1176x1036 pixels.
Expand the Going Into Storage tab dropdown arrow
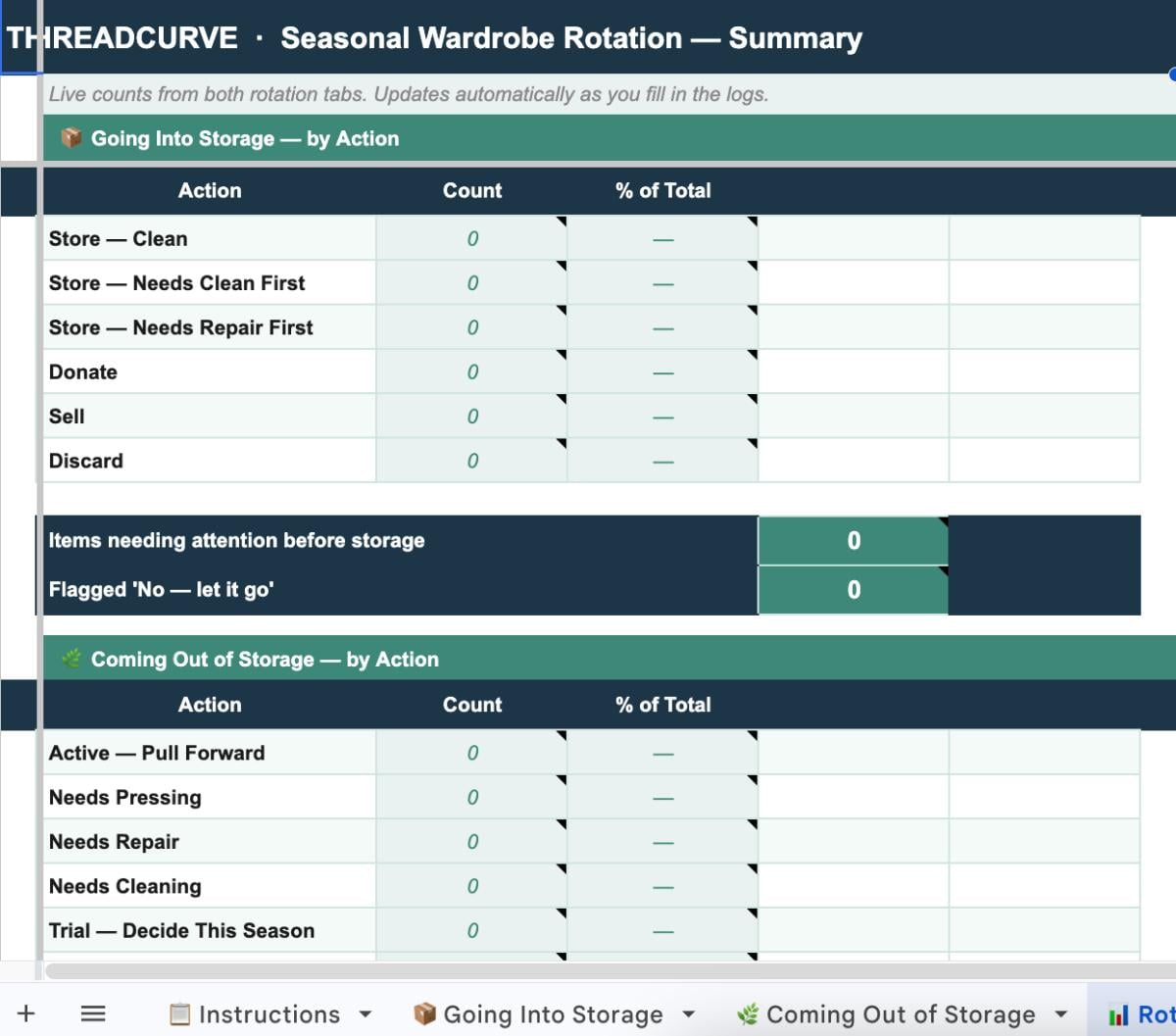click(x=688, y=1014)
